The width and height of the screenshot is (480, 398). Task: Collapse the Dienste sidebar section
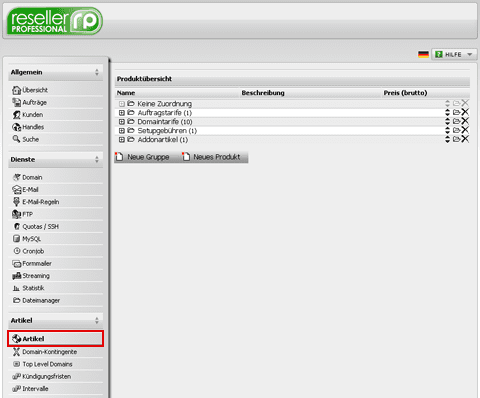97,159
